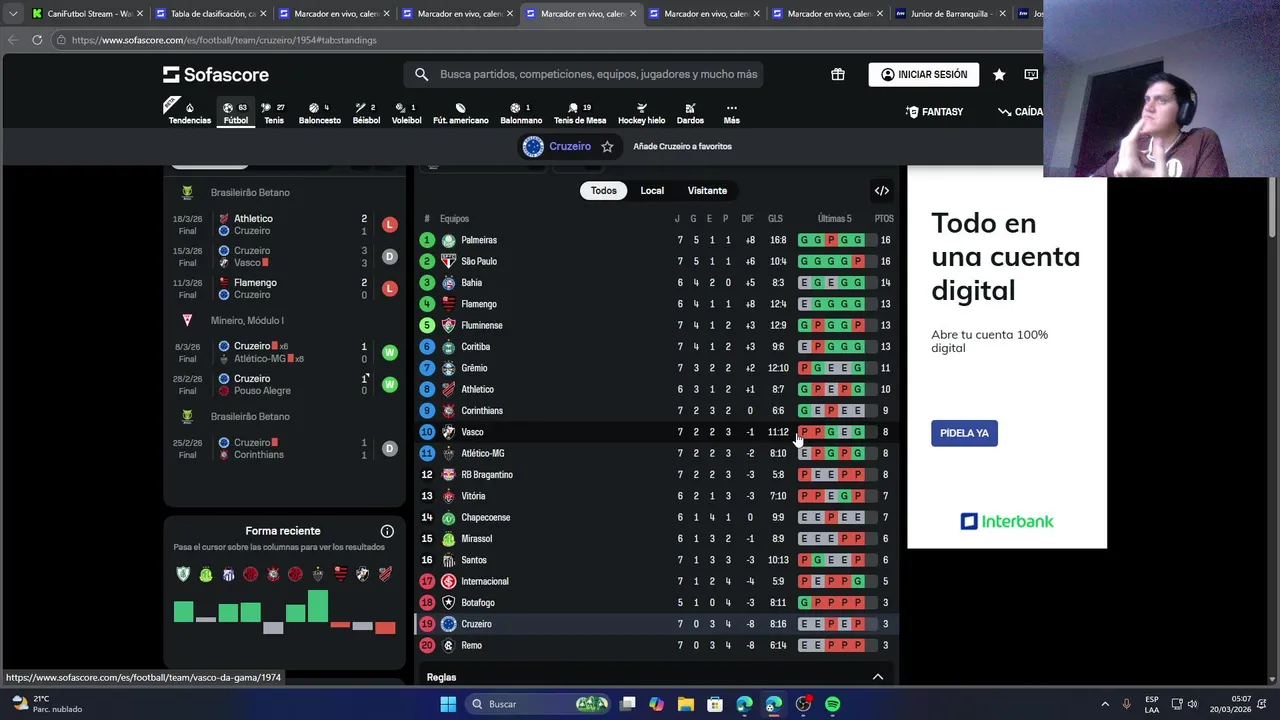
Task: Reload the page in browser
Action: pyautogui.click(x=37, y=40)
